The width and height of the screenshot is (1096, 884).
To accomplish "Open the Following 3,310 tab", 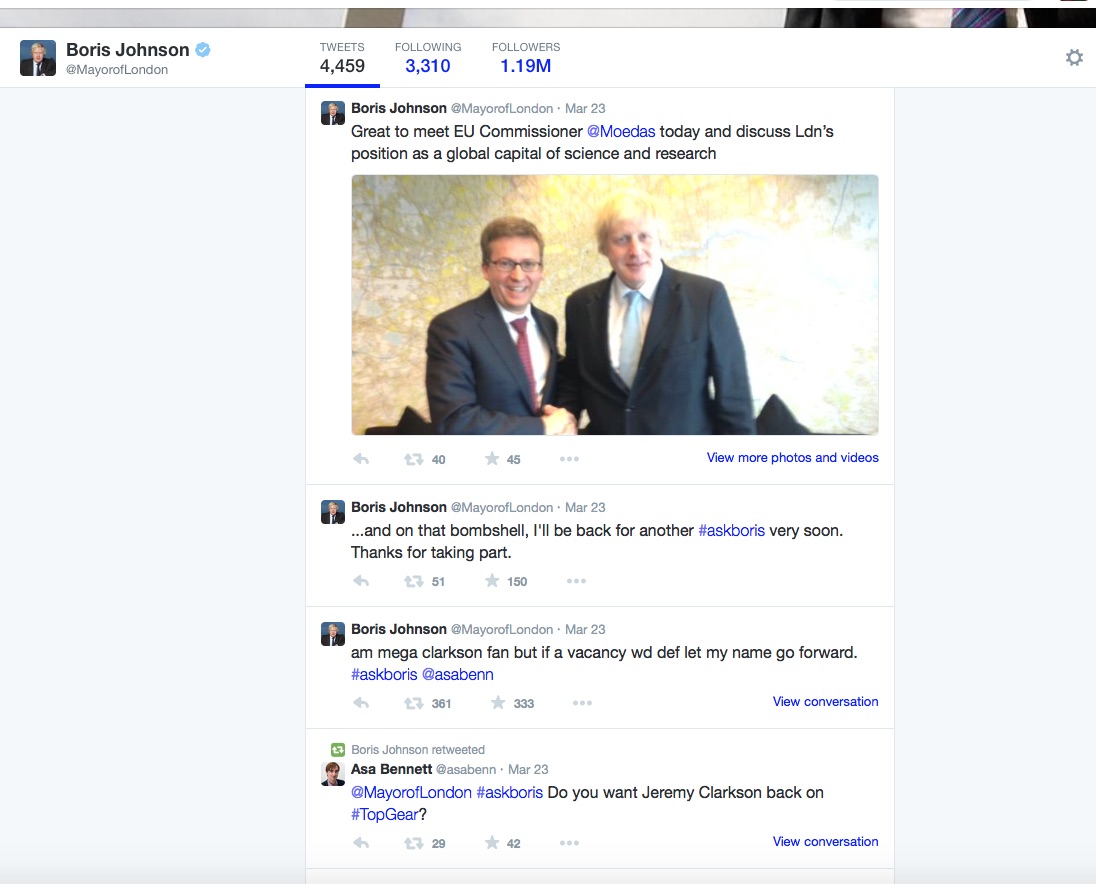I will click(428, 59).
